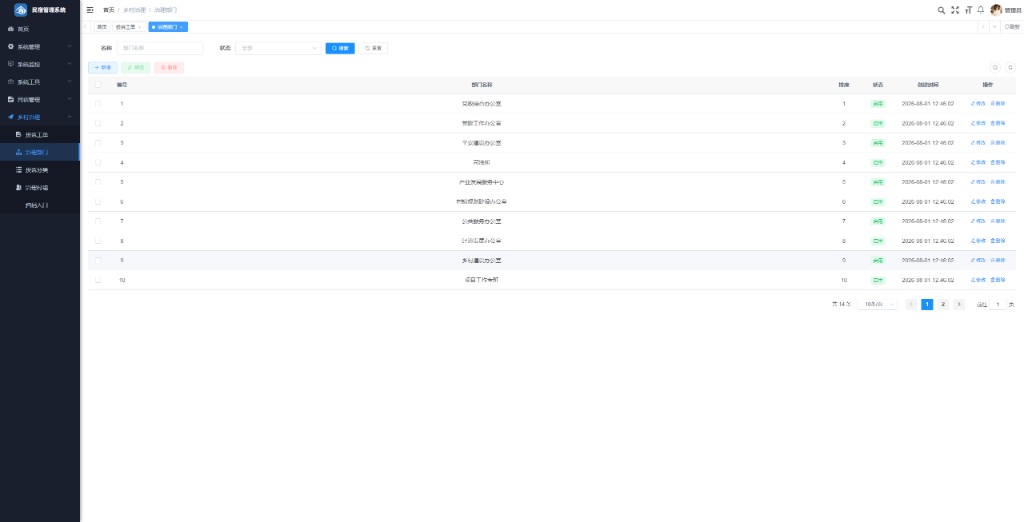Switch to the 首页 tab
Viewport: 1024px width, 522px height.
point(102,27)
